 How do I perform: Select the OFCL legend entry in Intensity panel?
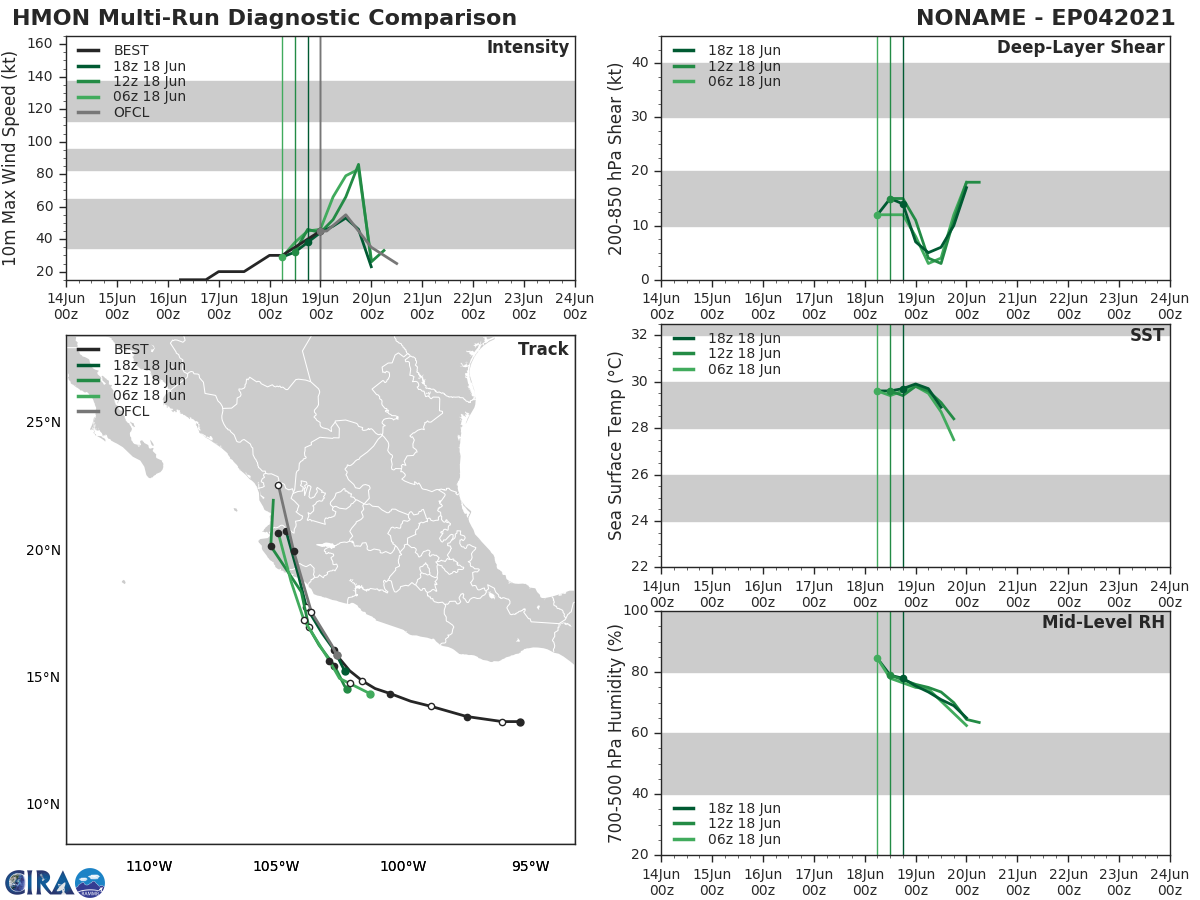(x=131, y=112)
